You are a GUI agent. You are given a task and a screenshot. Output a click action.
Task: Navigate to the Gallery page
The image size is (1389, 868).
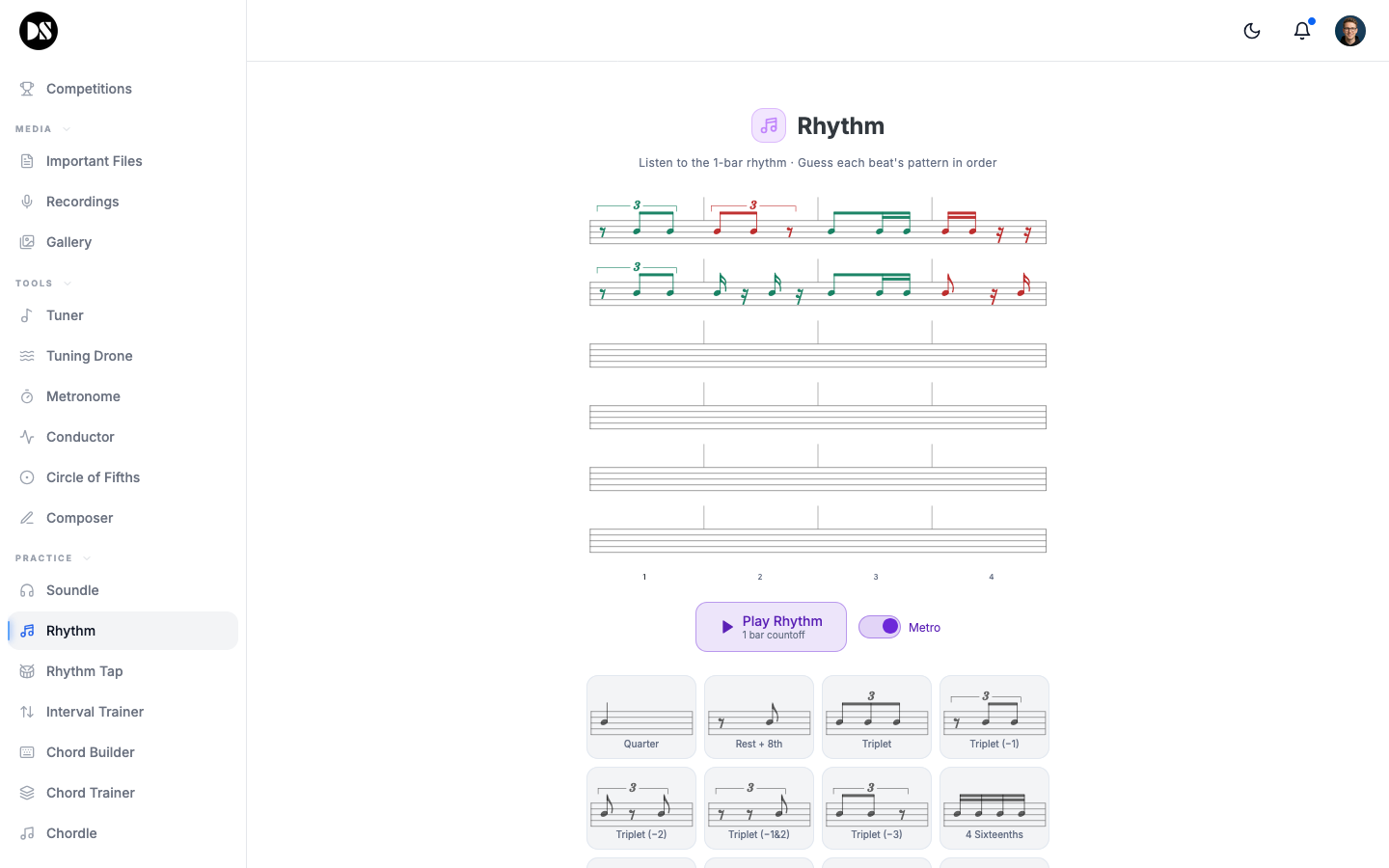[68, 242]
